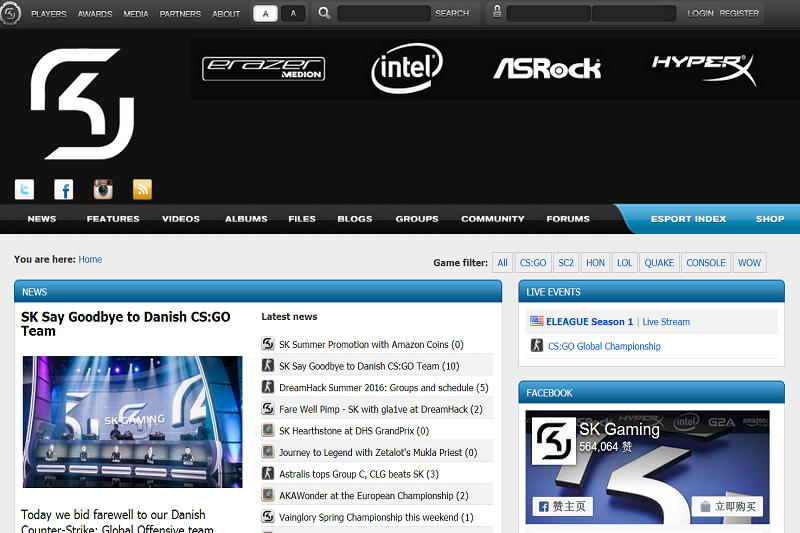Click icon beside DreamHack Summer 2016 news

pos(268,387)
